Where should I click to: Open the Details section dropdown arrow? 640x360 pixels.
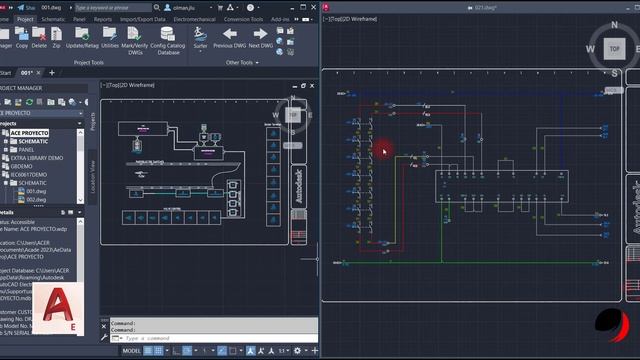pos(80,212)
